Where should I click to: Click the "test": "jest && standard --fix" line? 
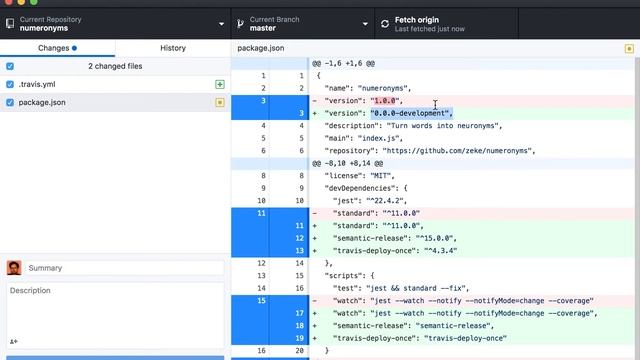point(471,288)
